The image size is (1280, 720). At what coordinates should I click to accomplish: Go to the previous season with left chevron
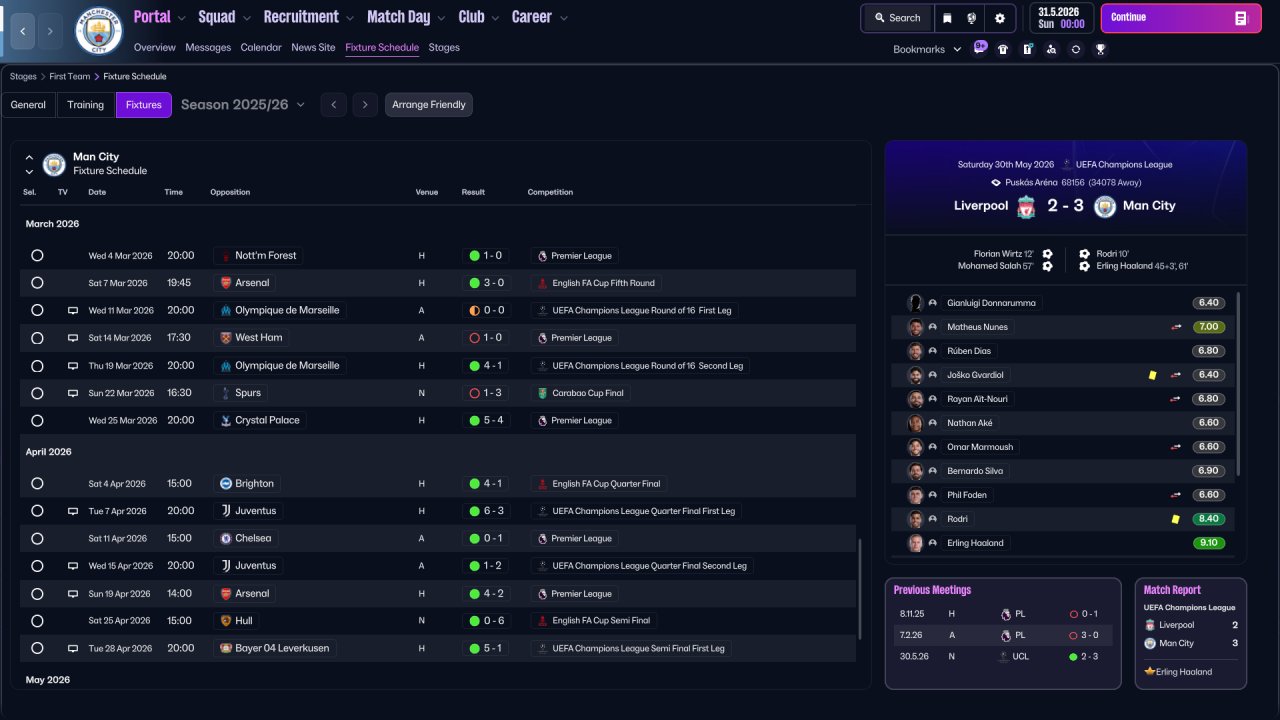coord(334,105)
